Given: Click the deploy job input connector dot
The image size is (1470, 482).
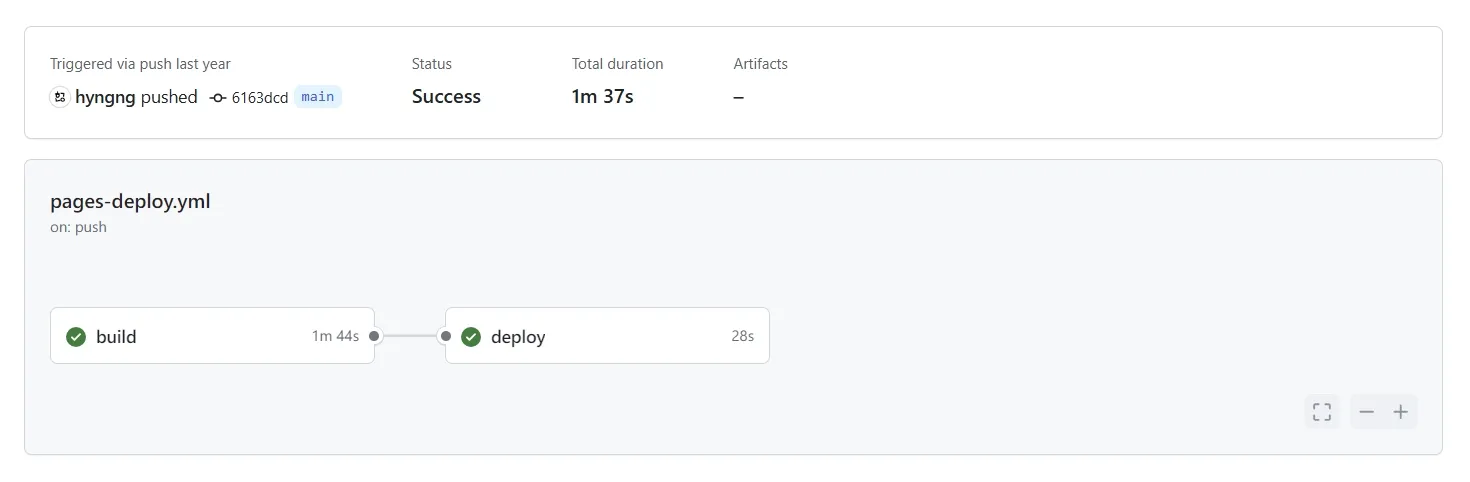Looking at the screenshot, I should click(445, 336).
